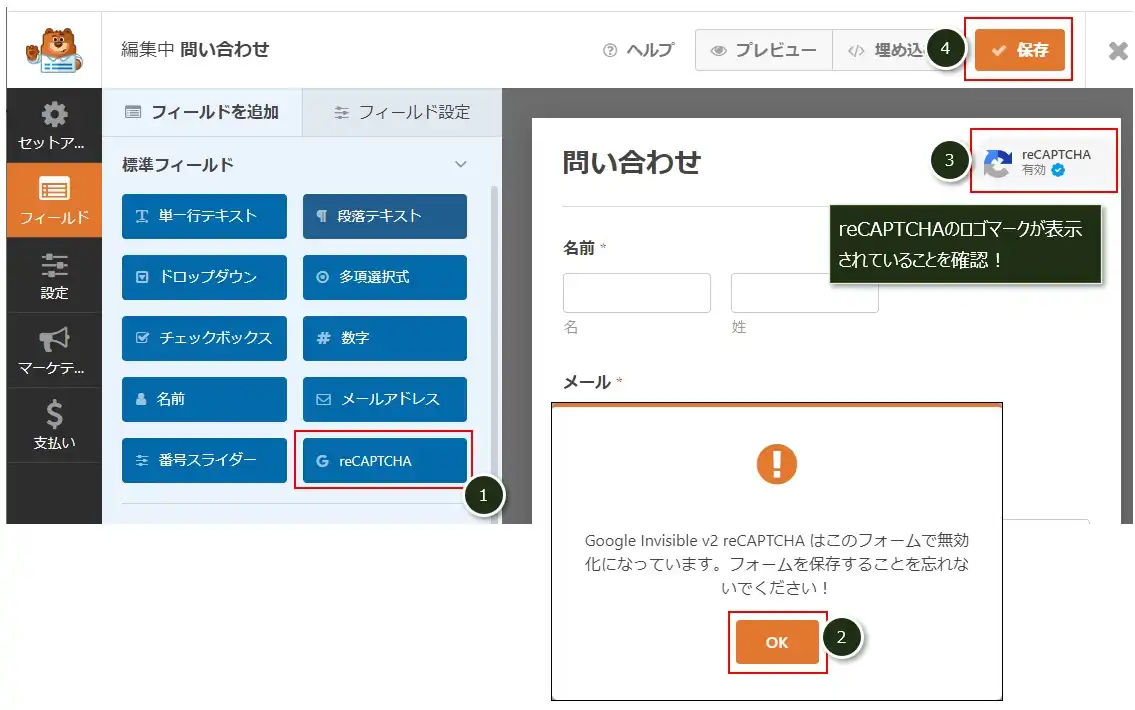The height and width of the screenshot is (710, 1135).
Task: Add a メールアドレス field
Action: pyautogui.click(x=384, y=399)
